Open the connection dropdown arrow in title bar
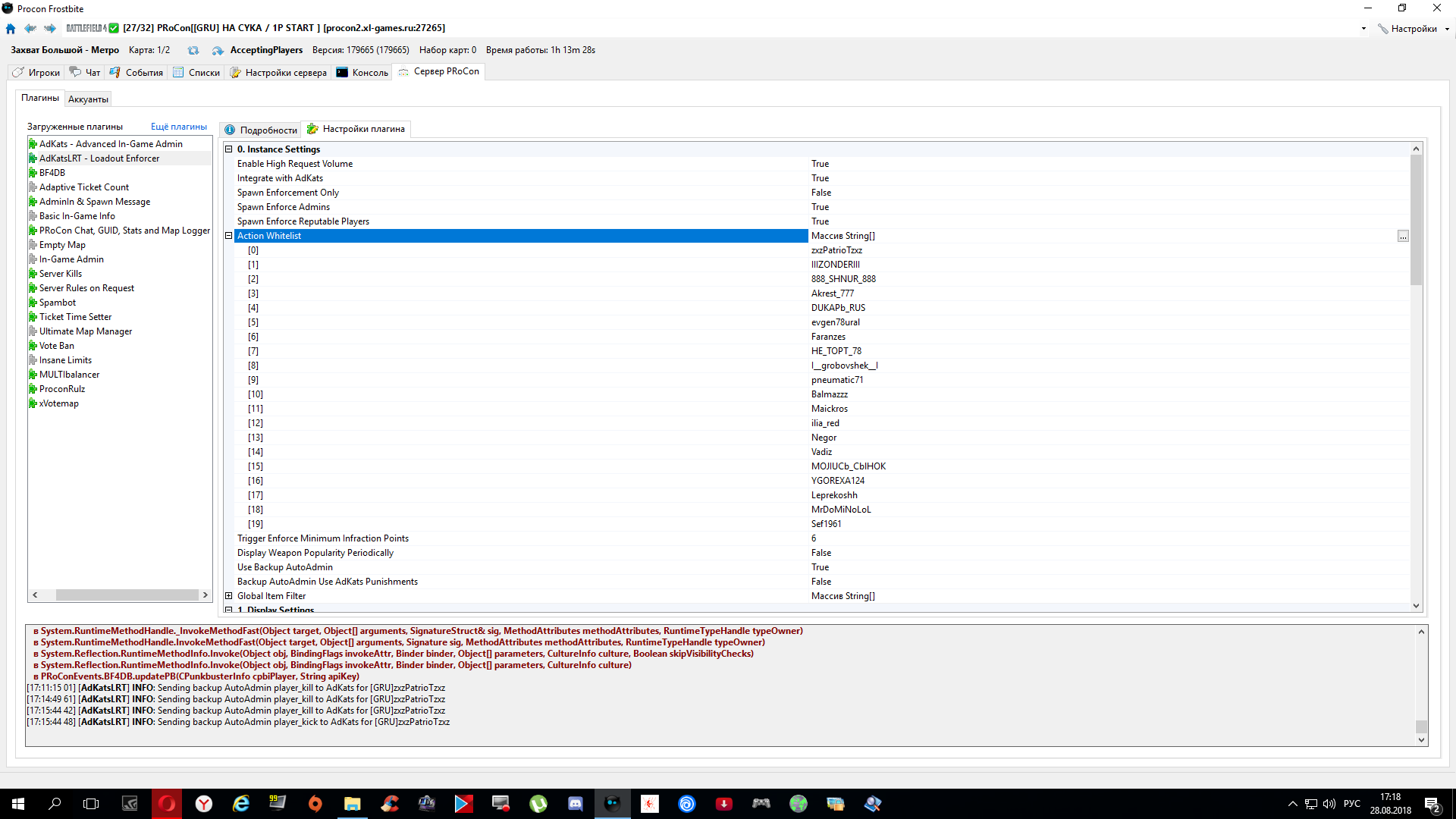Viewport: 1456px width, 819px height. [x=1363, y=29]
